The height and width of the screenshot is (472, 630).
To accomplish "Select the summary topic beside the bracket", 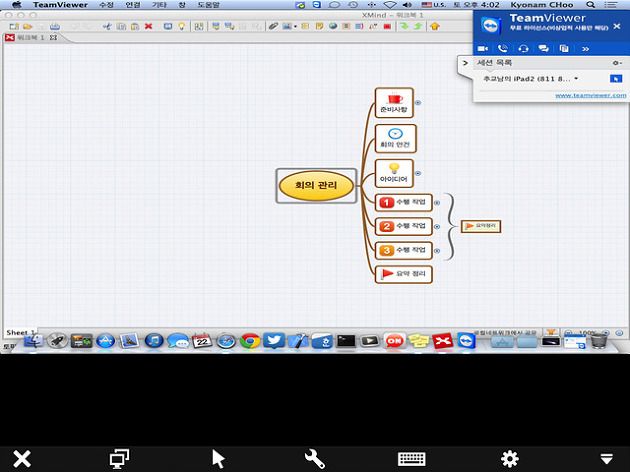I will pos(481,226).
